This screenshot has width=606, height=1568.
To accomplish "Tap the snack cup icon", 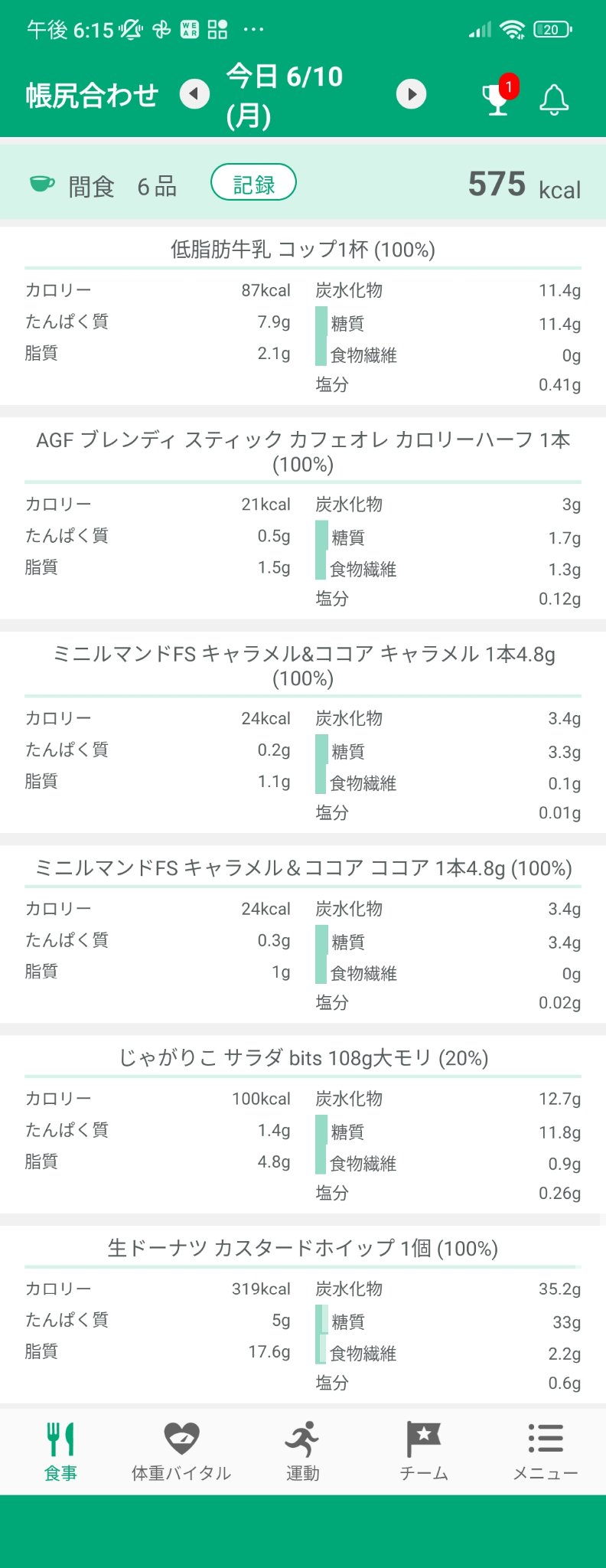I will pyautogui.click(x=42, y=184).
